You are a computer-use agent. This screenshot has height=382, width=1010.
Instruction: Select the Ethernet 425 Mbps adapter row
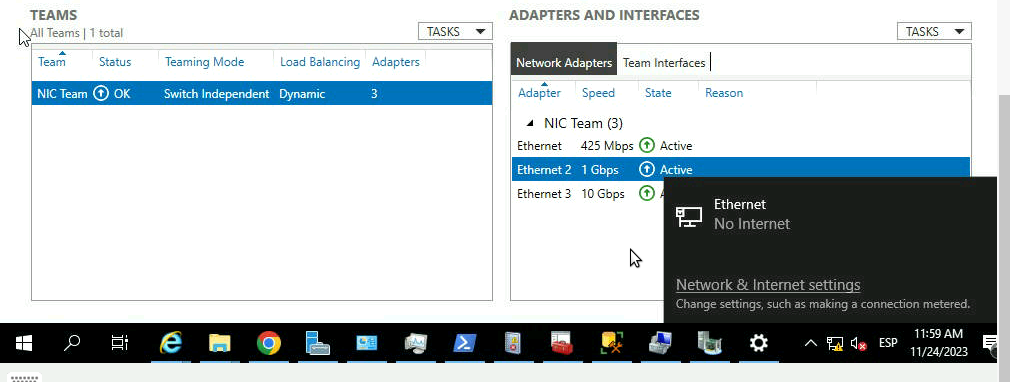coord(741,146)
